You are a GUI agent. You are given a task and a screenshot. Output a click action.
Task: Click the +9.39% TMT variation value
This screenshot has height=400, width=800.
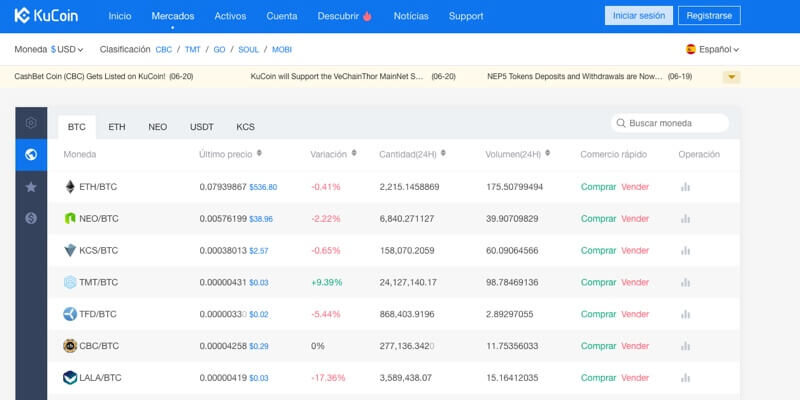[x=327, y=282]
